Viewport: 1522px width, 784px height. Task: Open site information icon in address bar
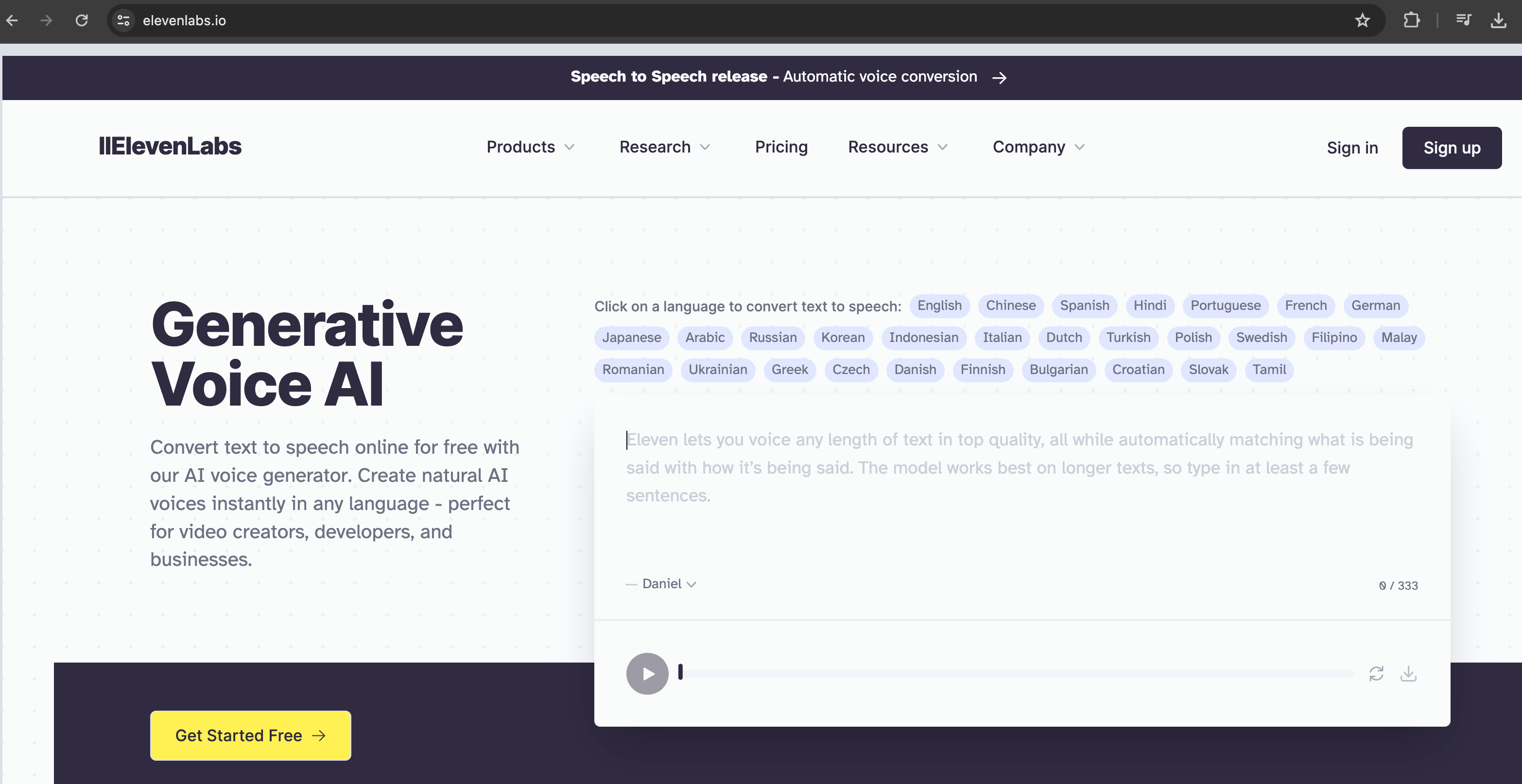(123, 20)
